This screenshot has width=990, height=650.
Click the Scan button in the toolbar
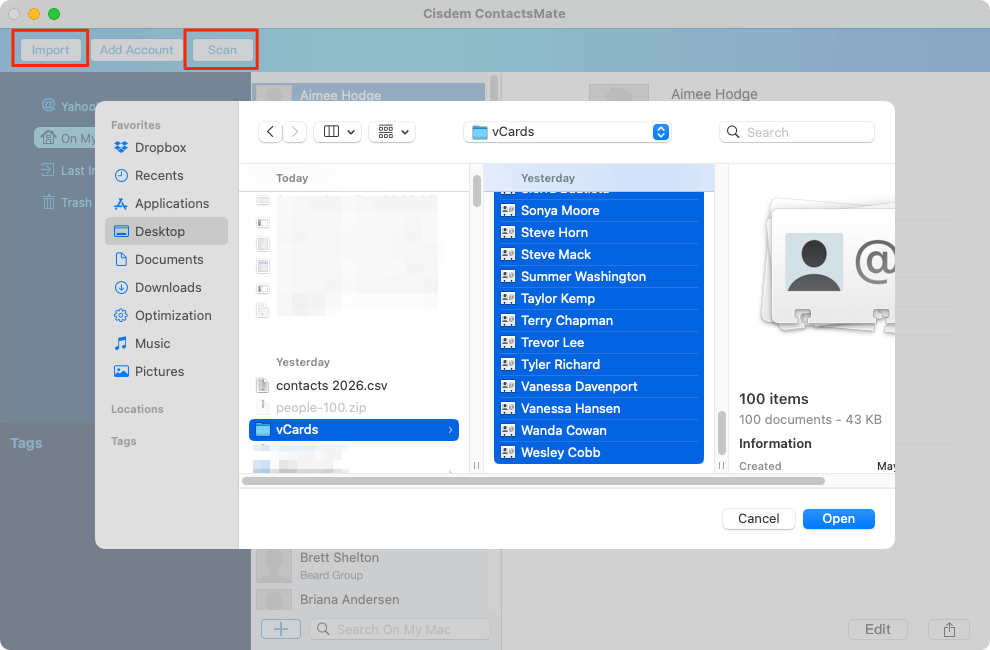222,50
